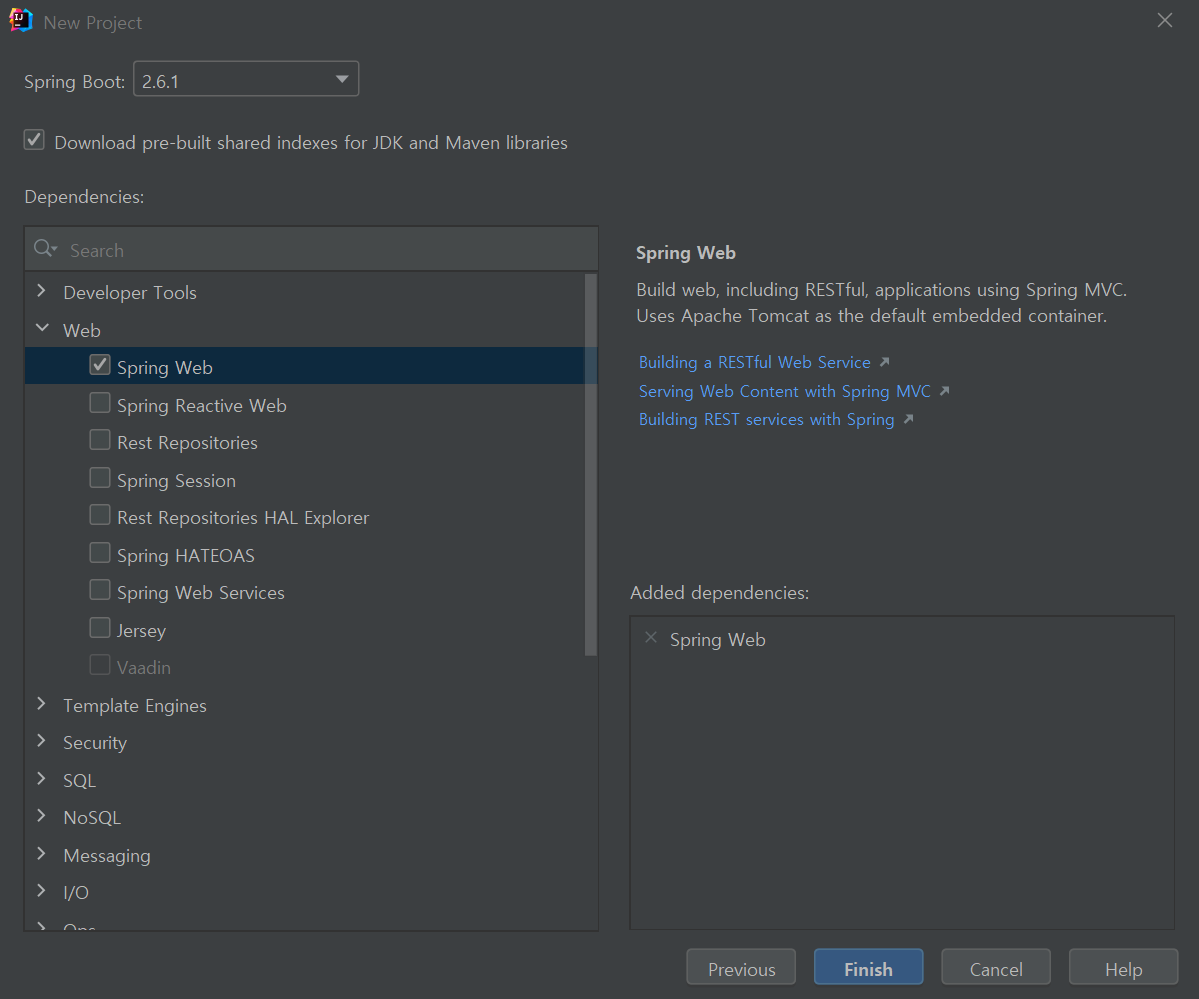This screenshot has width=1199, height=999.
Task: Select the Developer Tools tree row label
Action: (x=130, y=293)
